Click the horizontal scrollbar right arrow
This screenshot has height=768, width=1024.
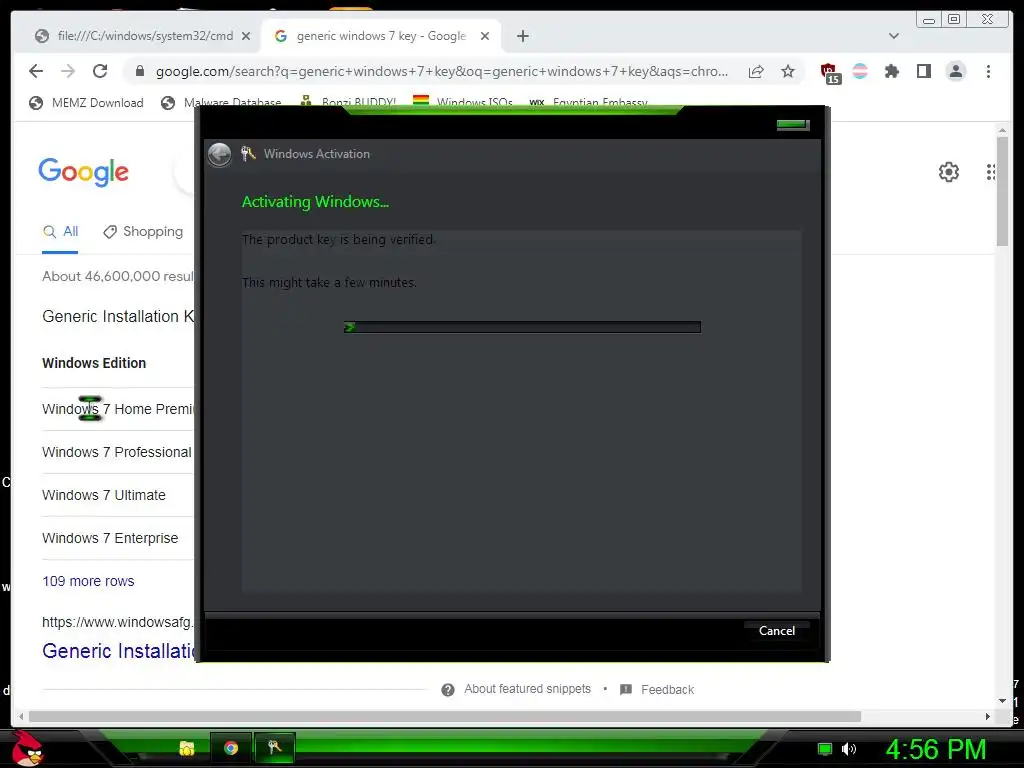987,716
